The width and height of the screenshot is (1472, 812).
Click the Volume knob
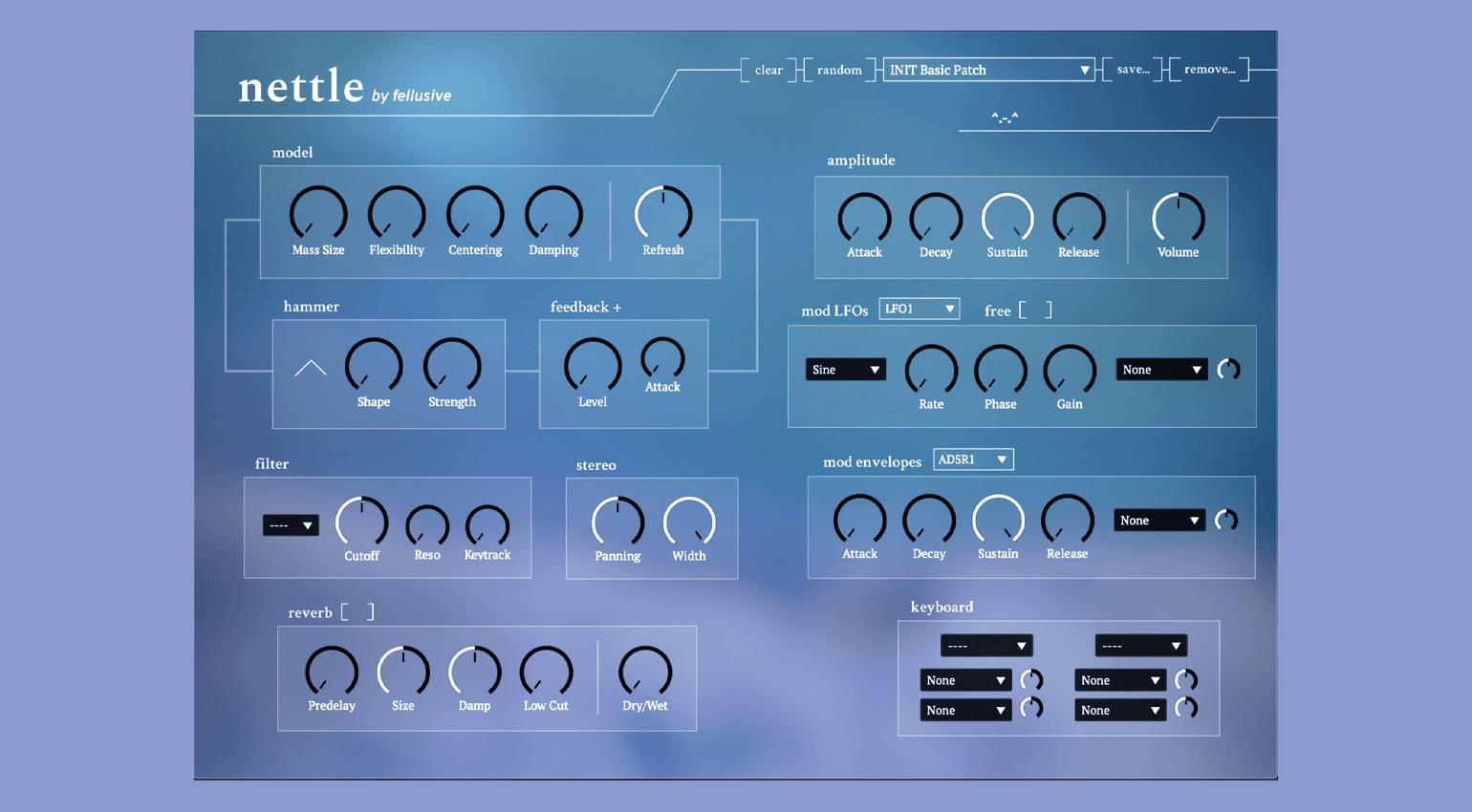(1178, 218)
